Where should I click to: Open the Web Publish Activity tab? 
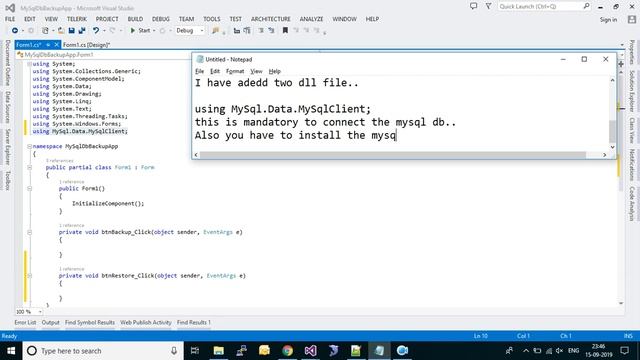146,322
